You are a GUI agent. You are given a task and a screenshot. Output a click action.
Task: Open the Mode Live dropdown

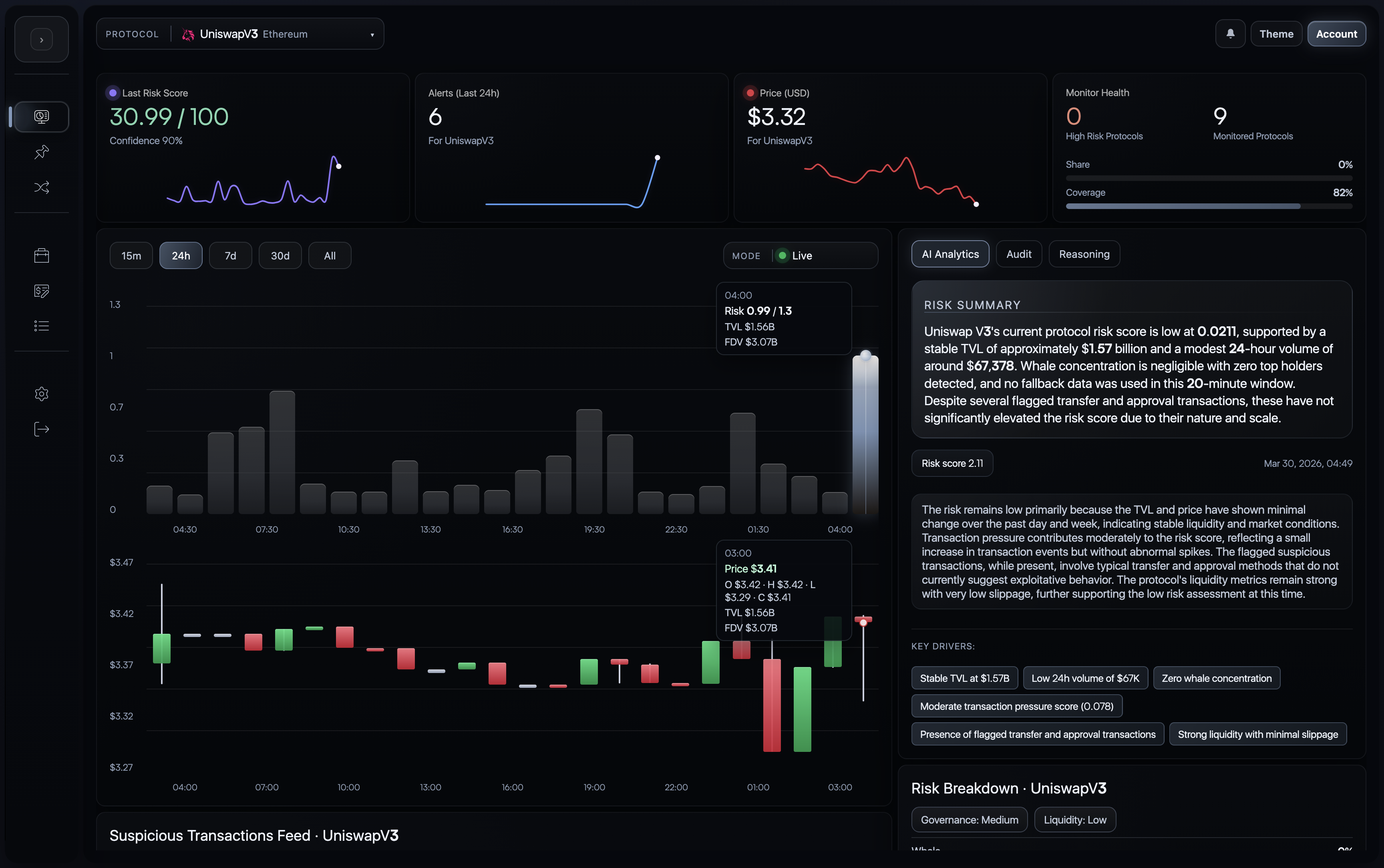(x=800, y=255)
